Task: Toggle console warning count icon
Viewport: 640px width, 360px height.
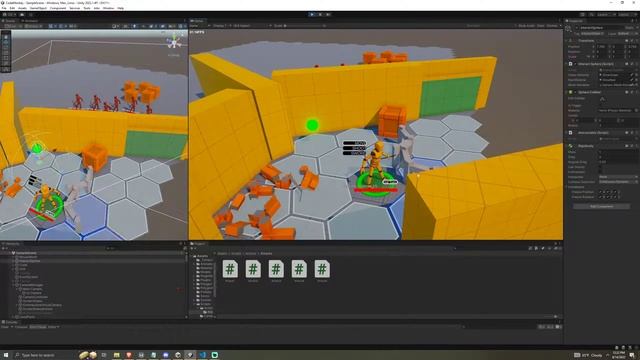Action: (x=550, y=327)
